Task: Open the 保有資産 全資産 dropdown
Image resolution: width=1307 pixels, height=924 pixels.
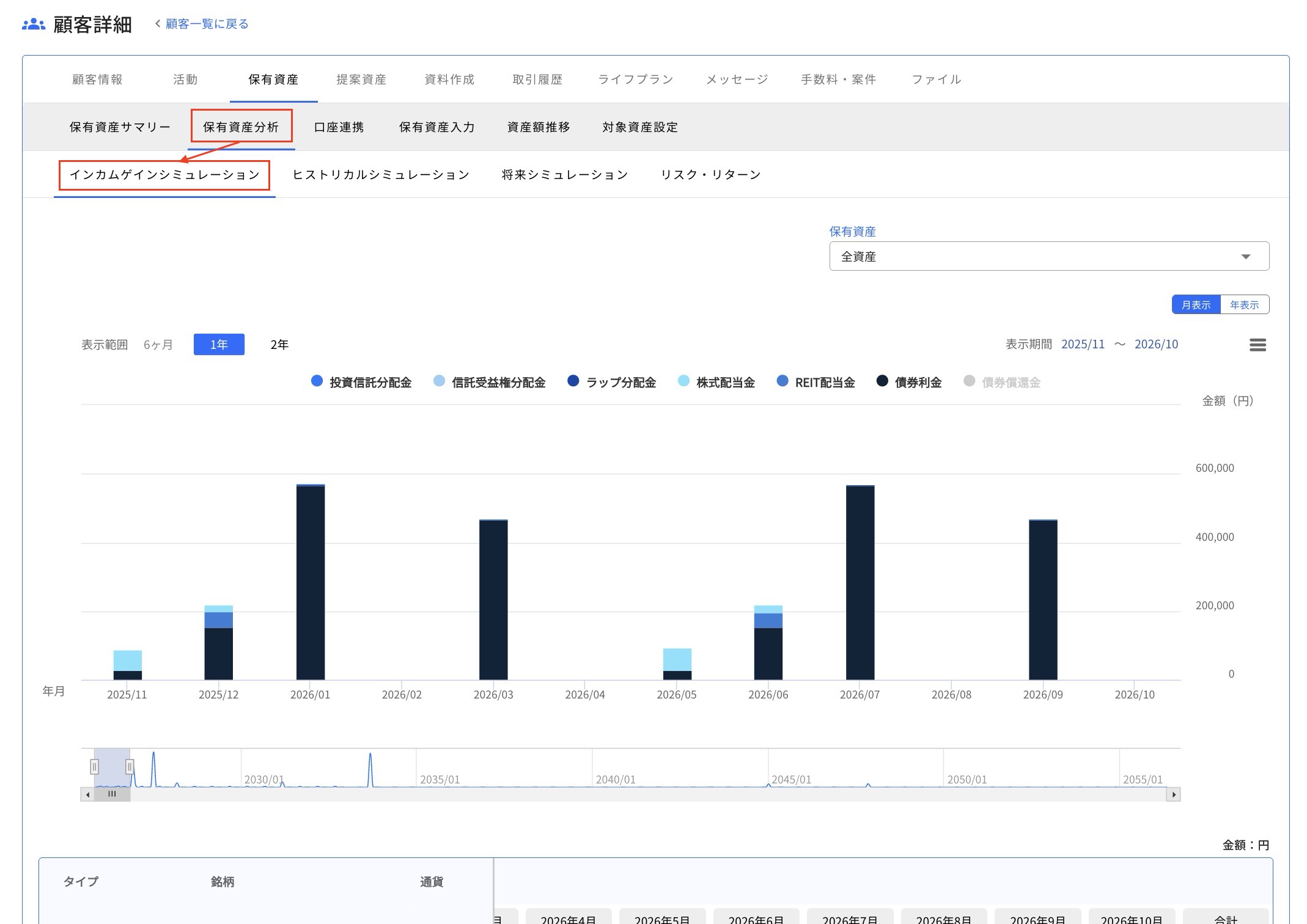Action: [x=1048, y=257]
